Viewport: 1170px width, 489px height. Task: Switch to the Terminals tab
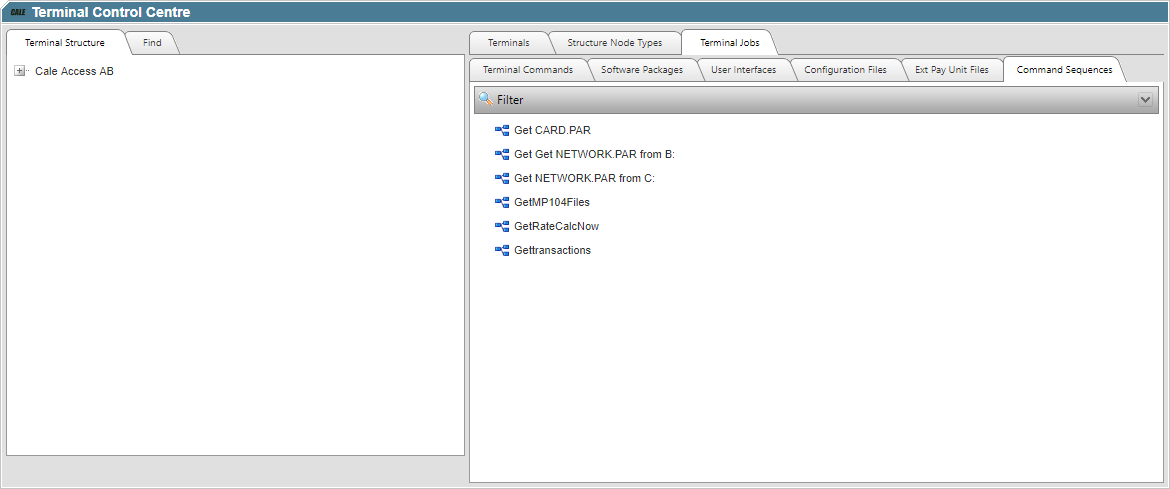pyautogui.click(x=509, y=43)
